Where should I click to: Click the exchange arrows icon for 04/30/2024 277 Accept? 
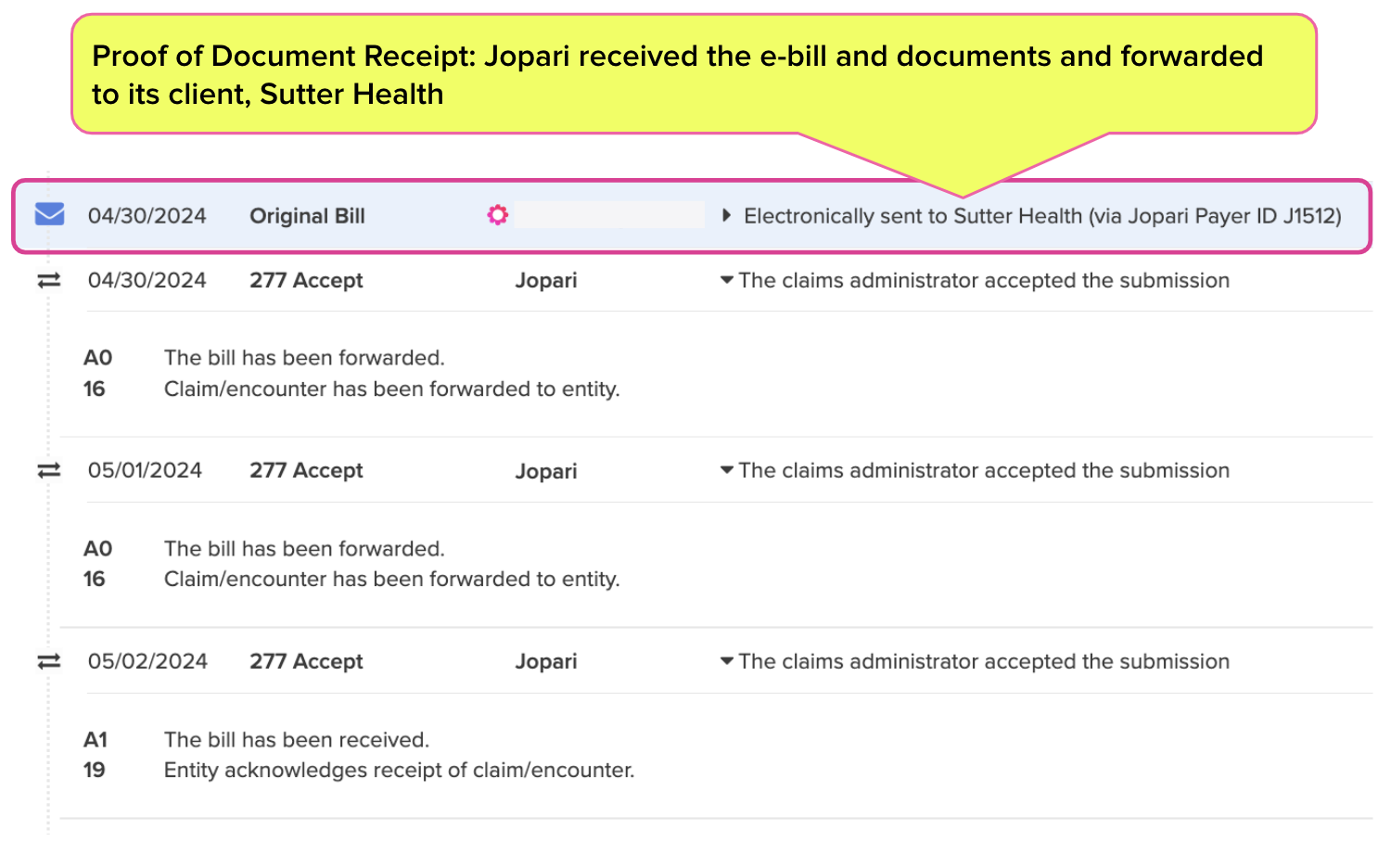click(49, 280)
